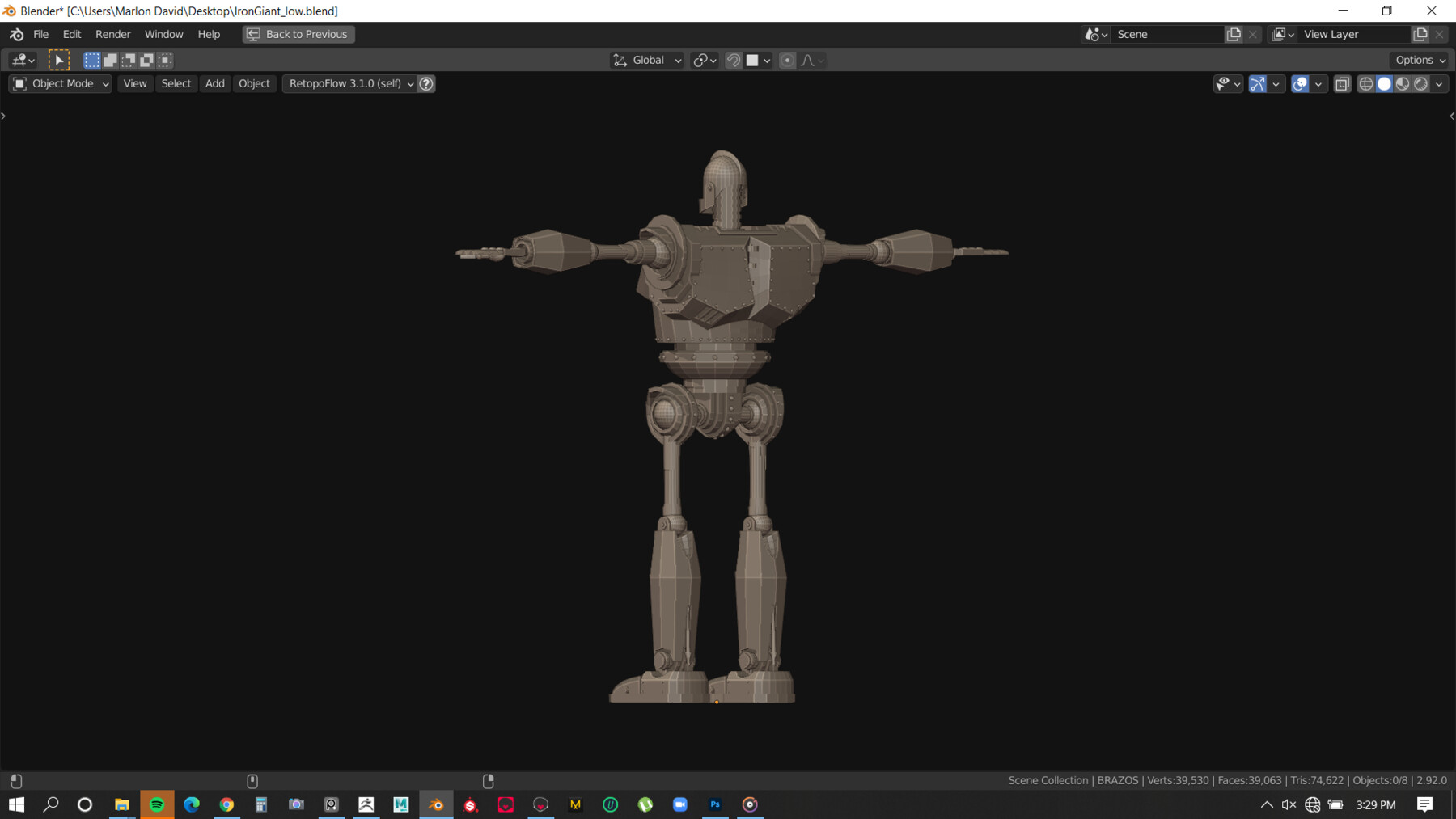Open the RetopoFlow 3.1.0 dropdown menu
Image resolution: width=1456 pixels, height=819 pixels.
(x=349, y=84)
